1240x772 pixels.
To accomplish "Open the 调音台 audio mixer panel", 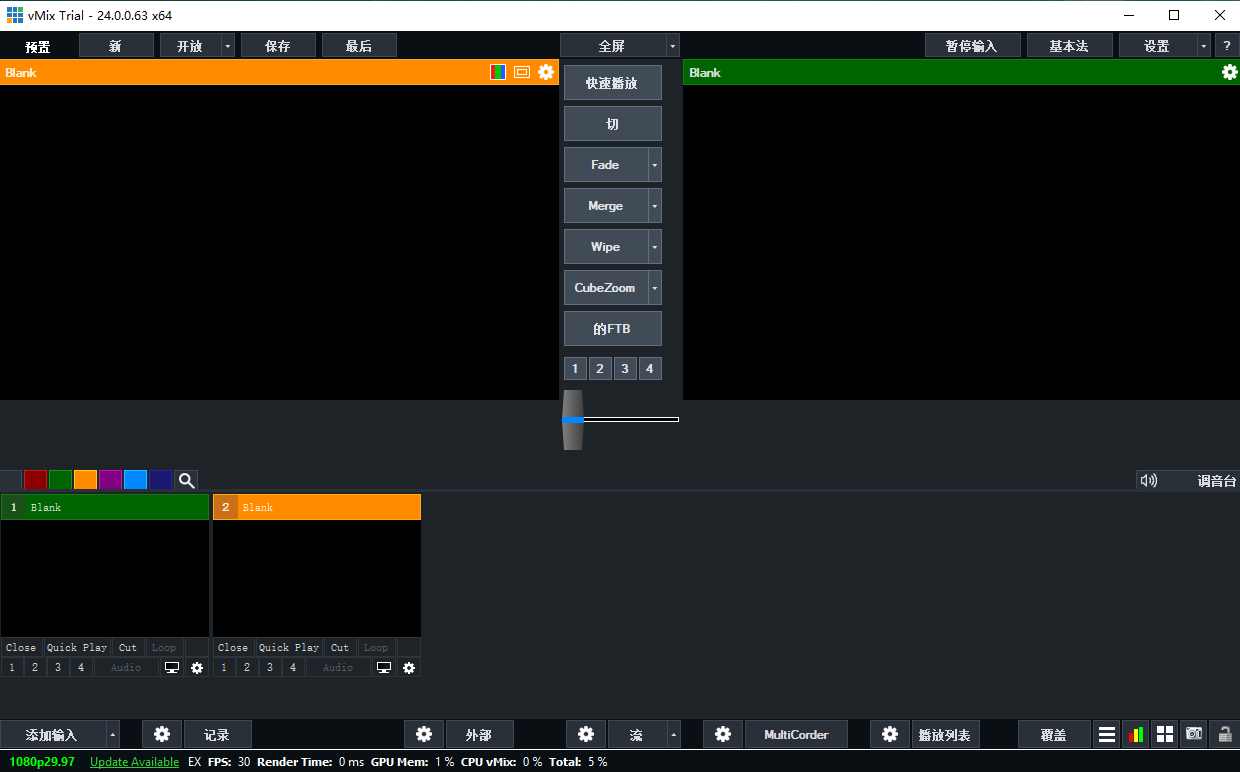I will pos(1216,480).
